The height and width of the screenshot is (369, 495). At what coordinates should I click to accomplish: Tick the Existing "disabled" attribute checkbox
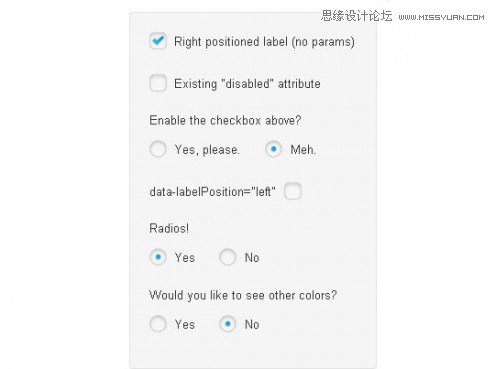pos(158,83)
